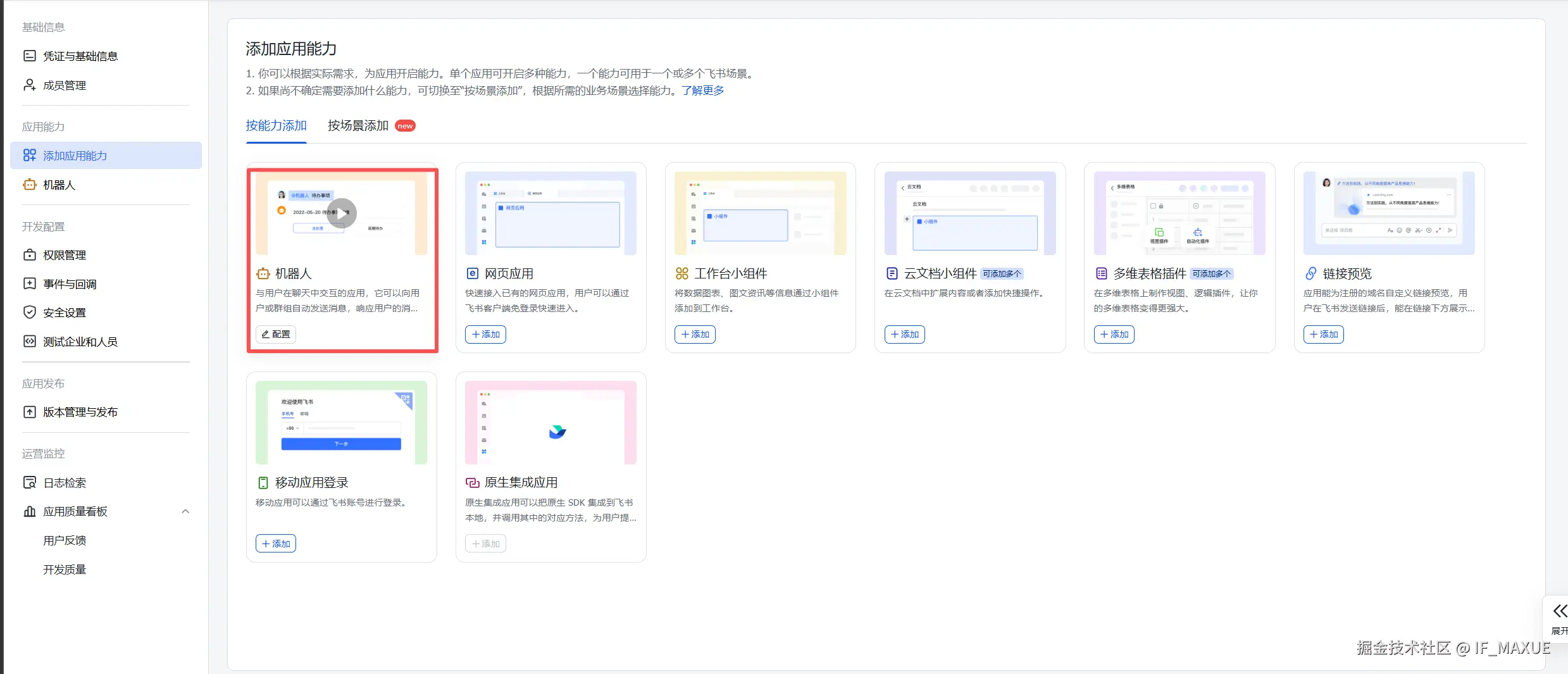The width and height of the screenshot is (1568, 674).
Task: Open 用户反馈 under 应用质量看板
Action: coord(65,540)
